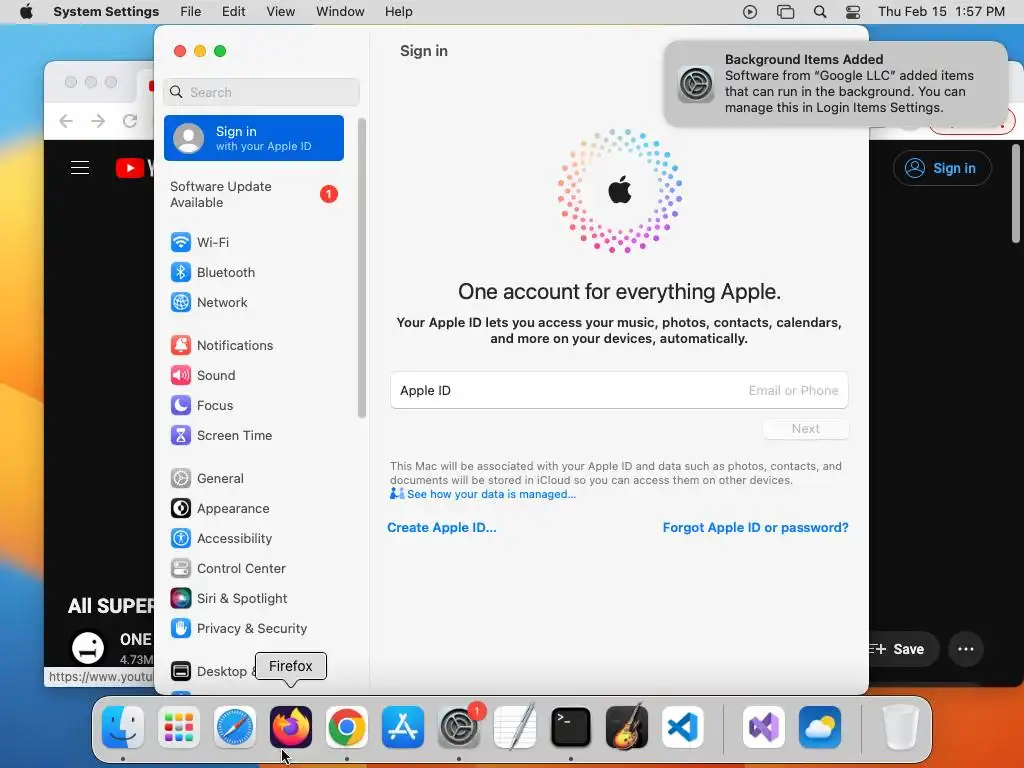
Task: Click the date and time in the menu bar
Action: [941, 12]
